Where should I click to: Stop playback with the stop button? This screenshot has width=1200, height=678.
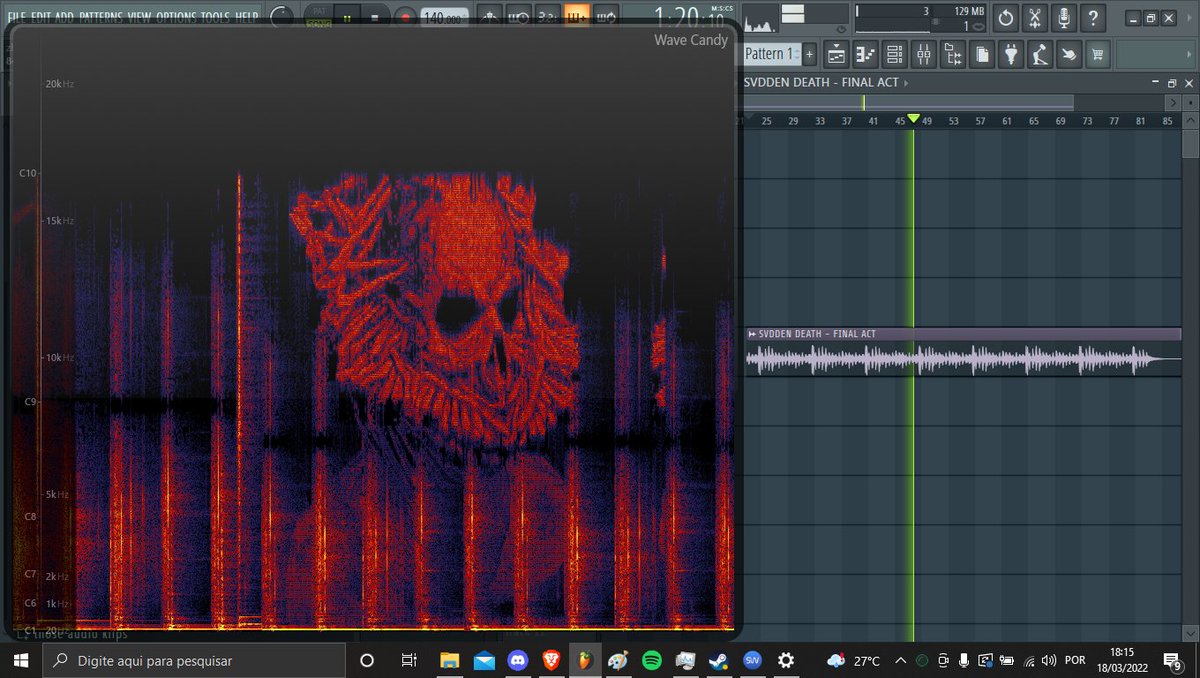[375, 18]
